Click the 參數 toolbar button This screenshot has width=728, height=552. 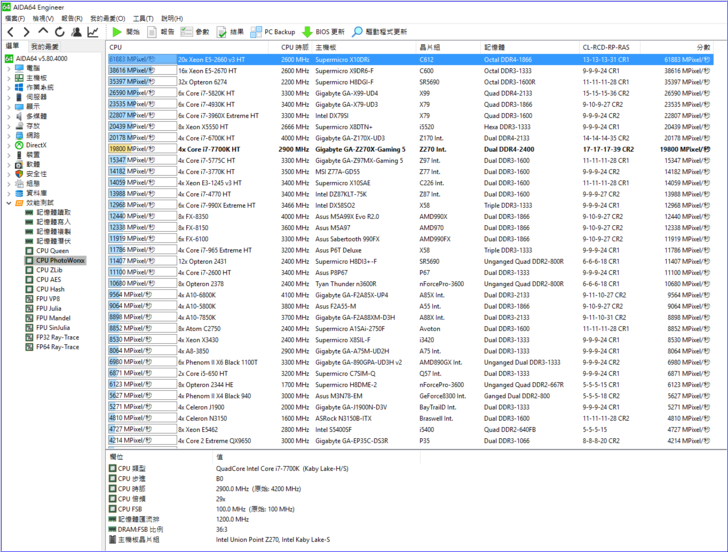click(196, 32)
